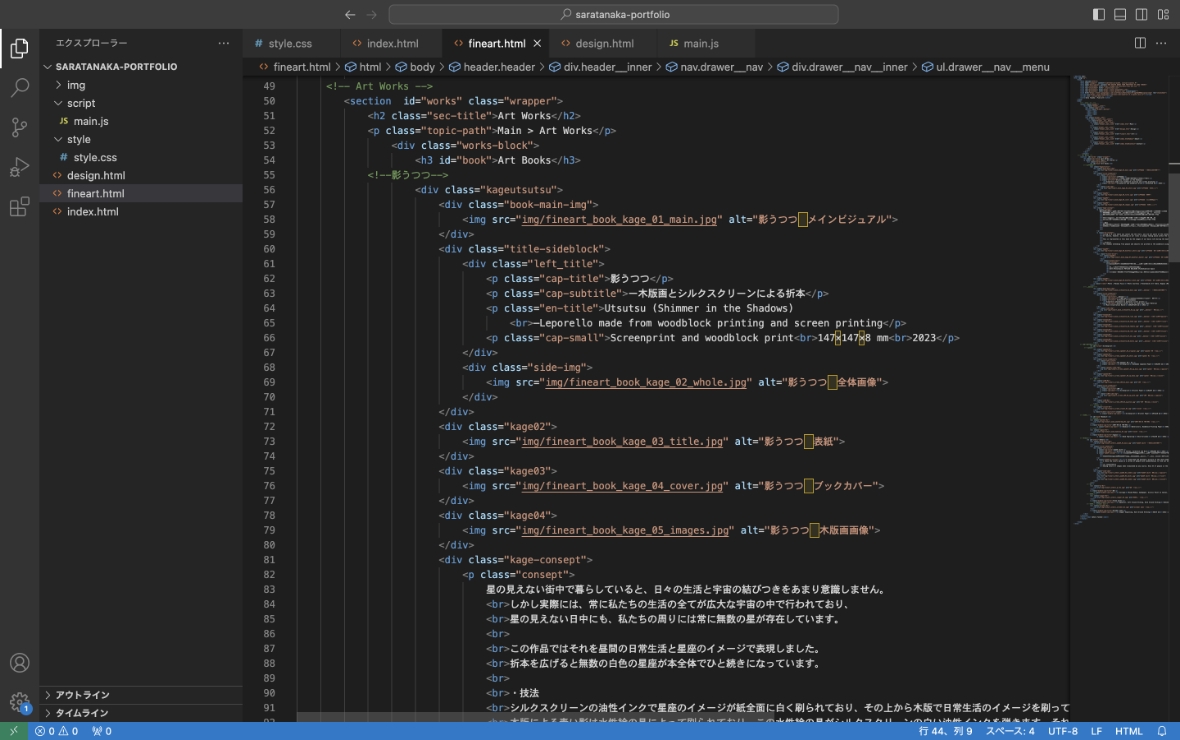
Task: Open the Accounts icon
Action: [x=20, y=662]
